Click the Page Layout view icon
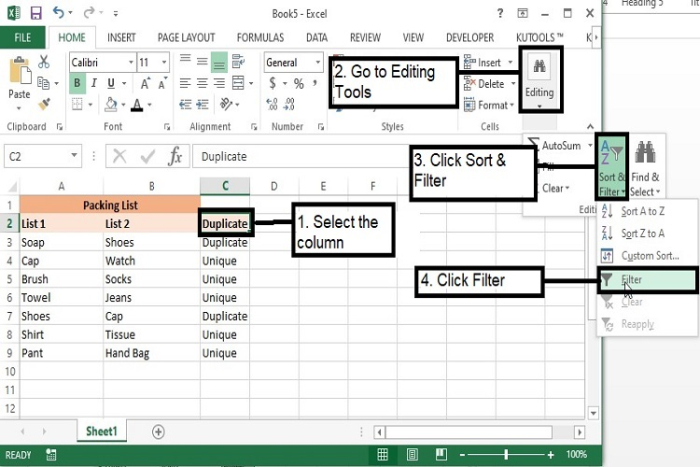This screenshot has height=467, width=700. click(412, 454)
